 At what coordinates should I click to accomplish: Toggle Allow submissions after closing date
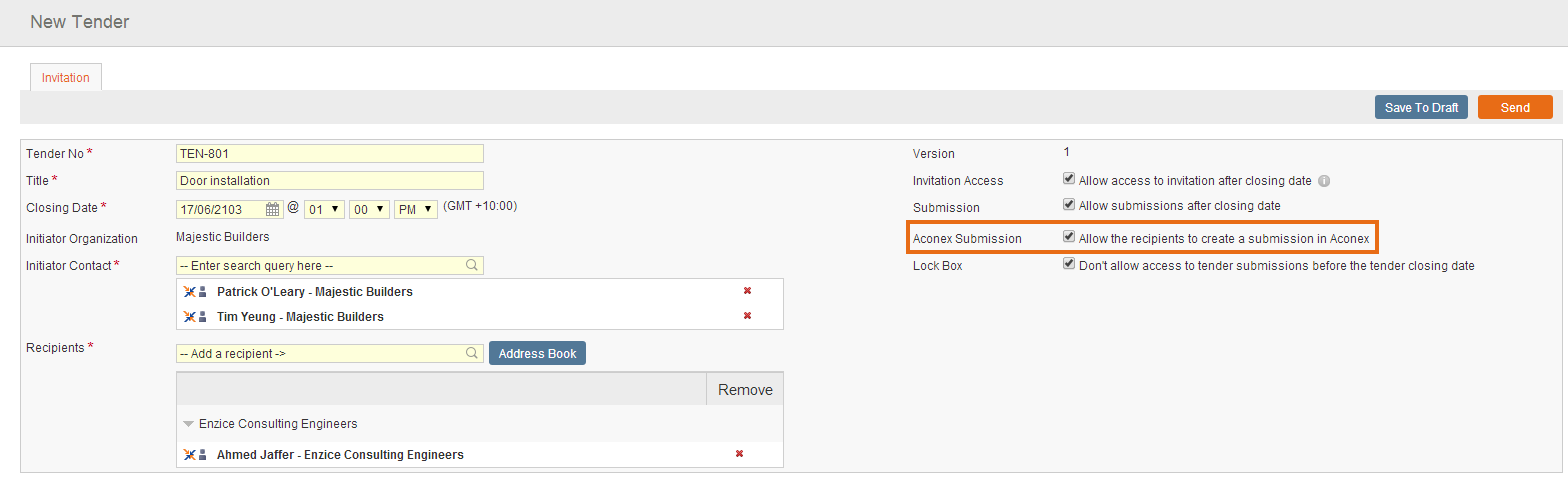click(1069, 205)
